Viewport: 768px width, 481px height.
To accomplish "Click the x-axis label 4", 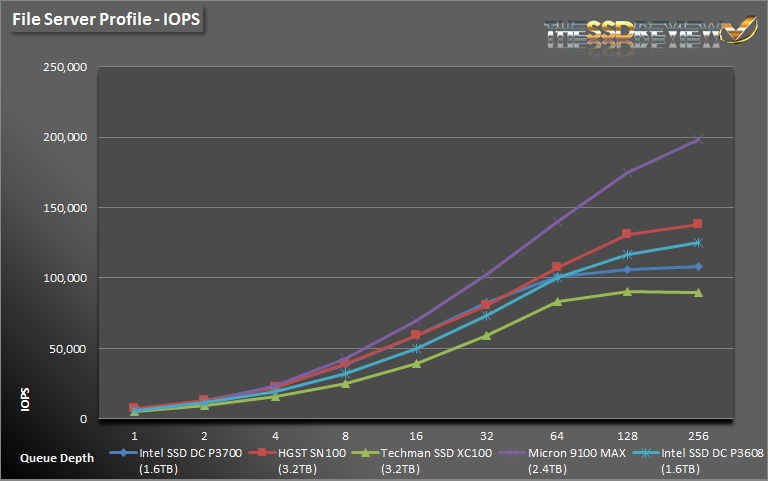I will coord(275,436).
